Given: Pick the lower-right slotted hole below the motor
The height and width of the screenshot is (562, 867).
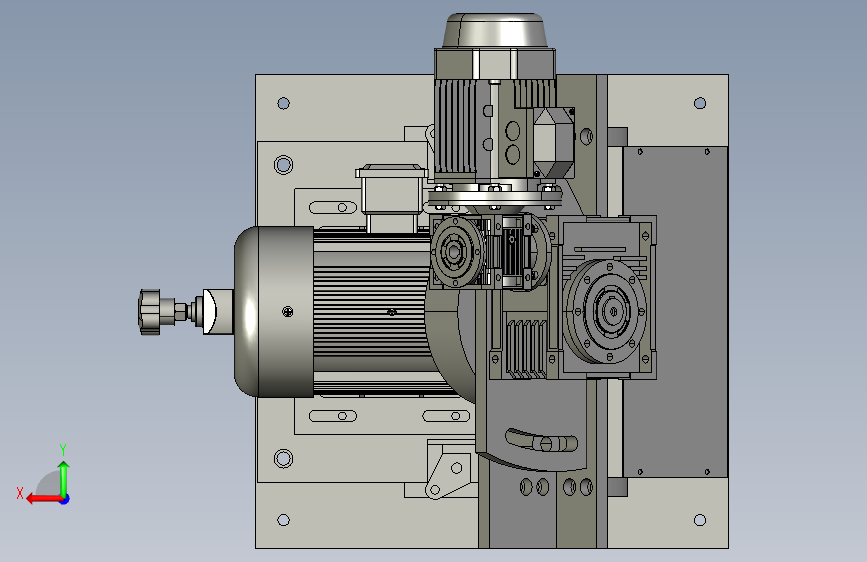Looking at the screenshot, I should (x=446, y=416).
